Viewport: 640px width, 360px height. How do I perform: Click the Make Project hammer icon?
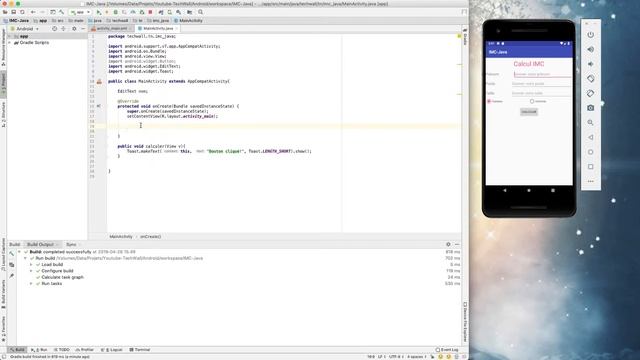click(x=62, y=12)
